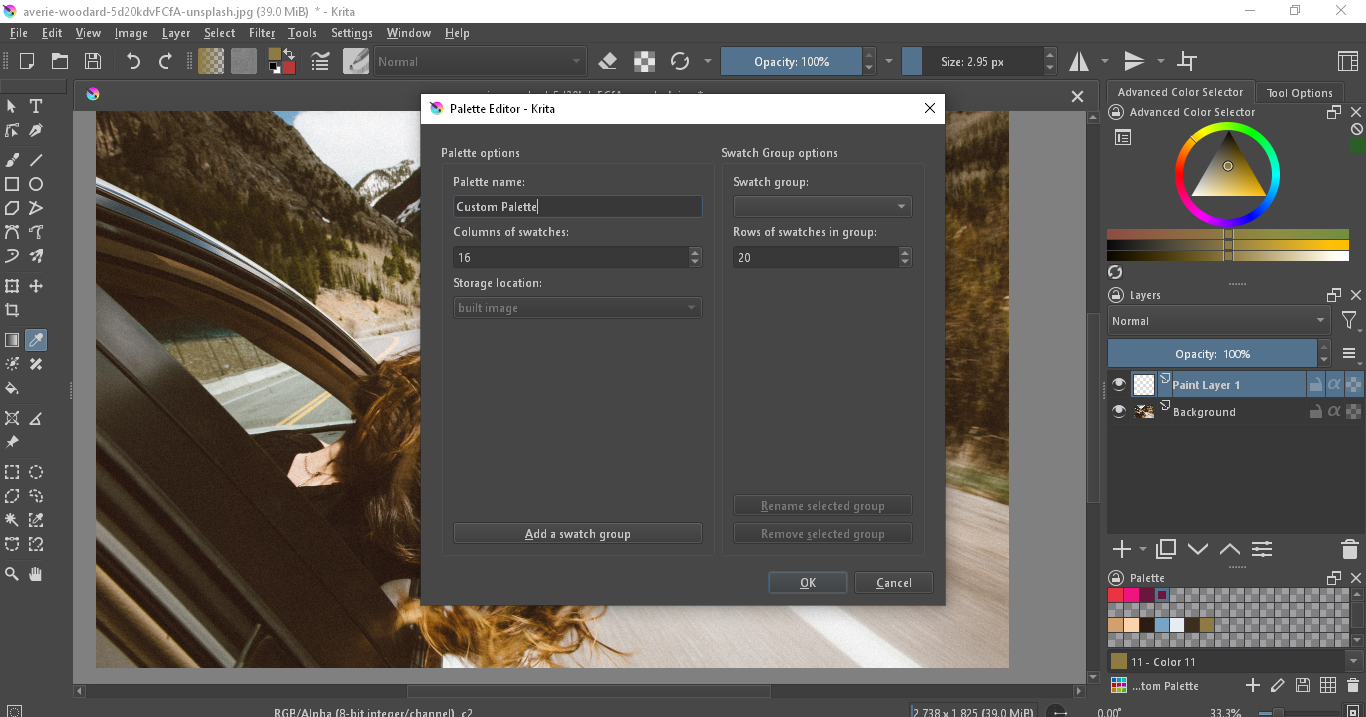
Task: Click the Redo arrow in toolbar
Action: coord(165,61)
